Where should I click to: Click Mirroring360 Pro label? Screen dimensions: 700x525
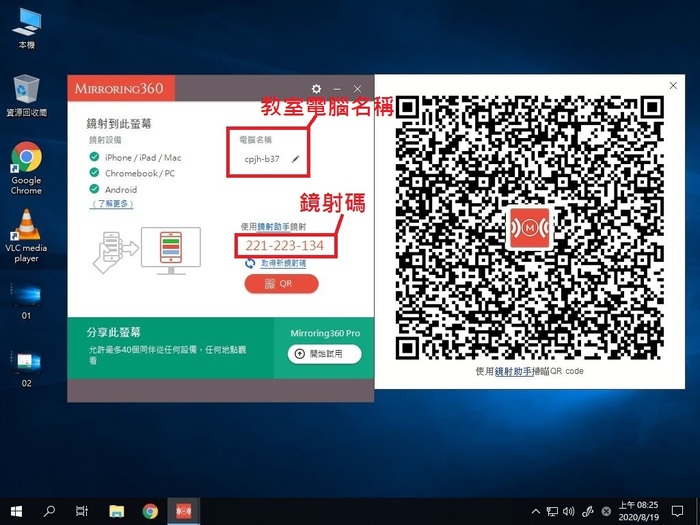tap(325, 333)
